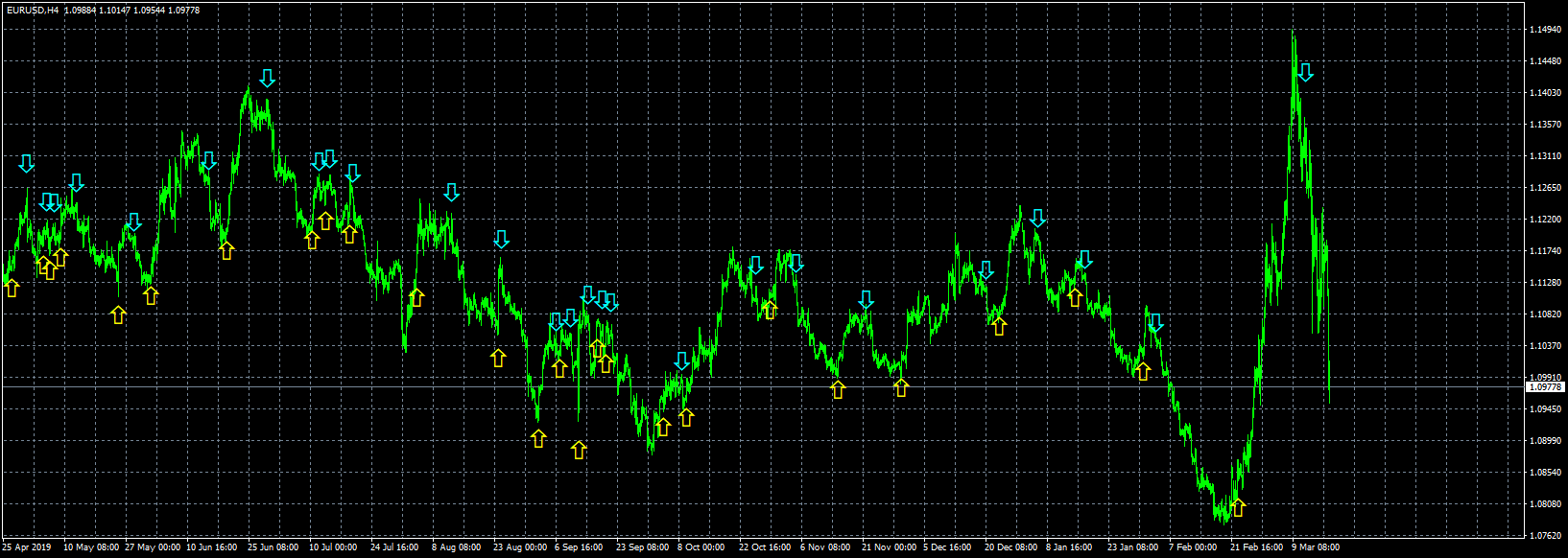Click the 1.08540 price axis label
This screenshot has height=558, width=1568.
click(1544, 473)
